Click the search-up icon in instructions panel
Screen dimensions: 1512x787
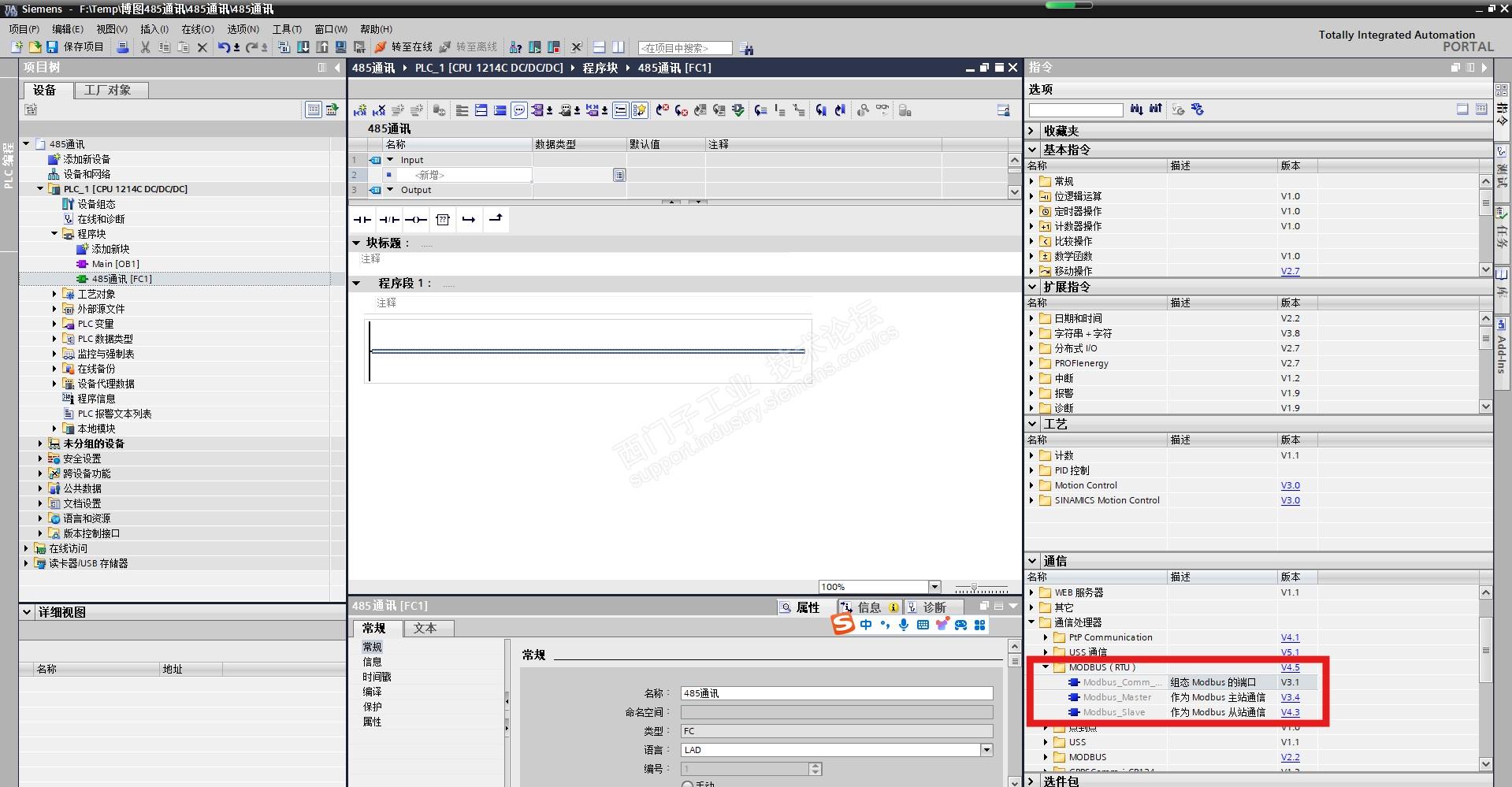[x=1155, y=110]
